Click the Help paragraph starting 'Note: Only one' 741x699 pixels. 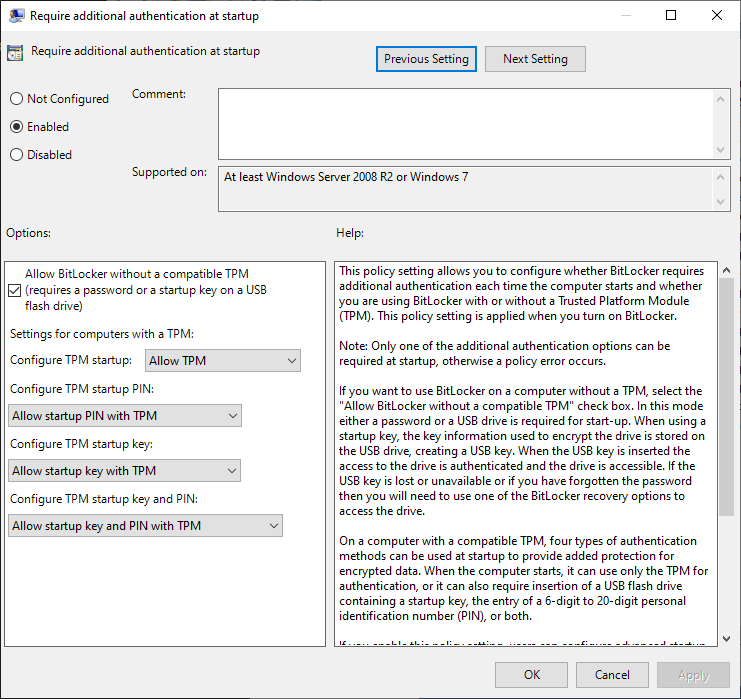[x=504, y=354]
